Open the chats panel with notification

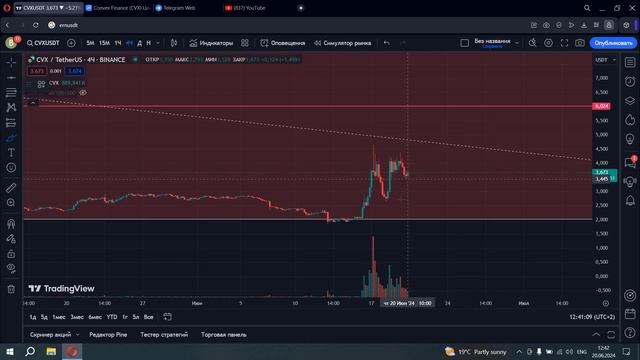click(630, 162)
